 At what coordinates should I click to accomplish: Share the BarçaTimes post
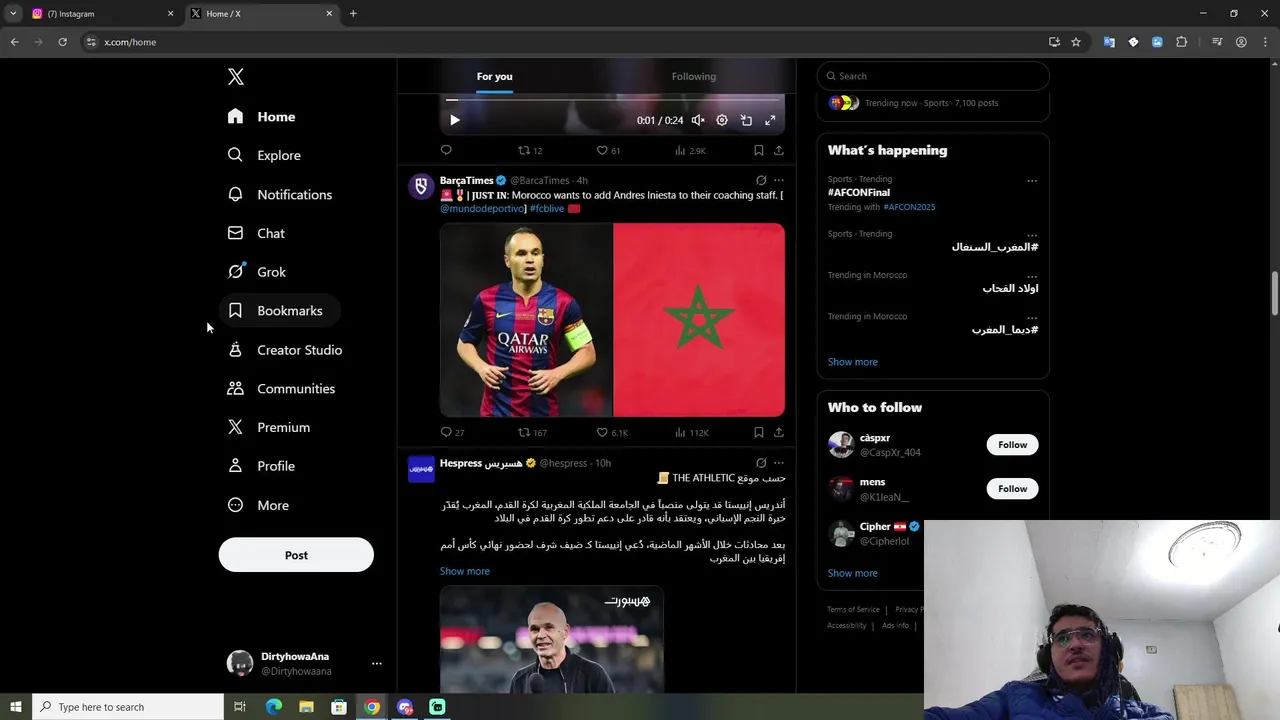778,432
